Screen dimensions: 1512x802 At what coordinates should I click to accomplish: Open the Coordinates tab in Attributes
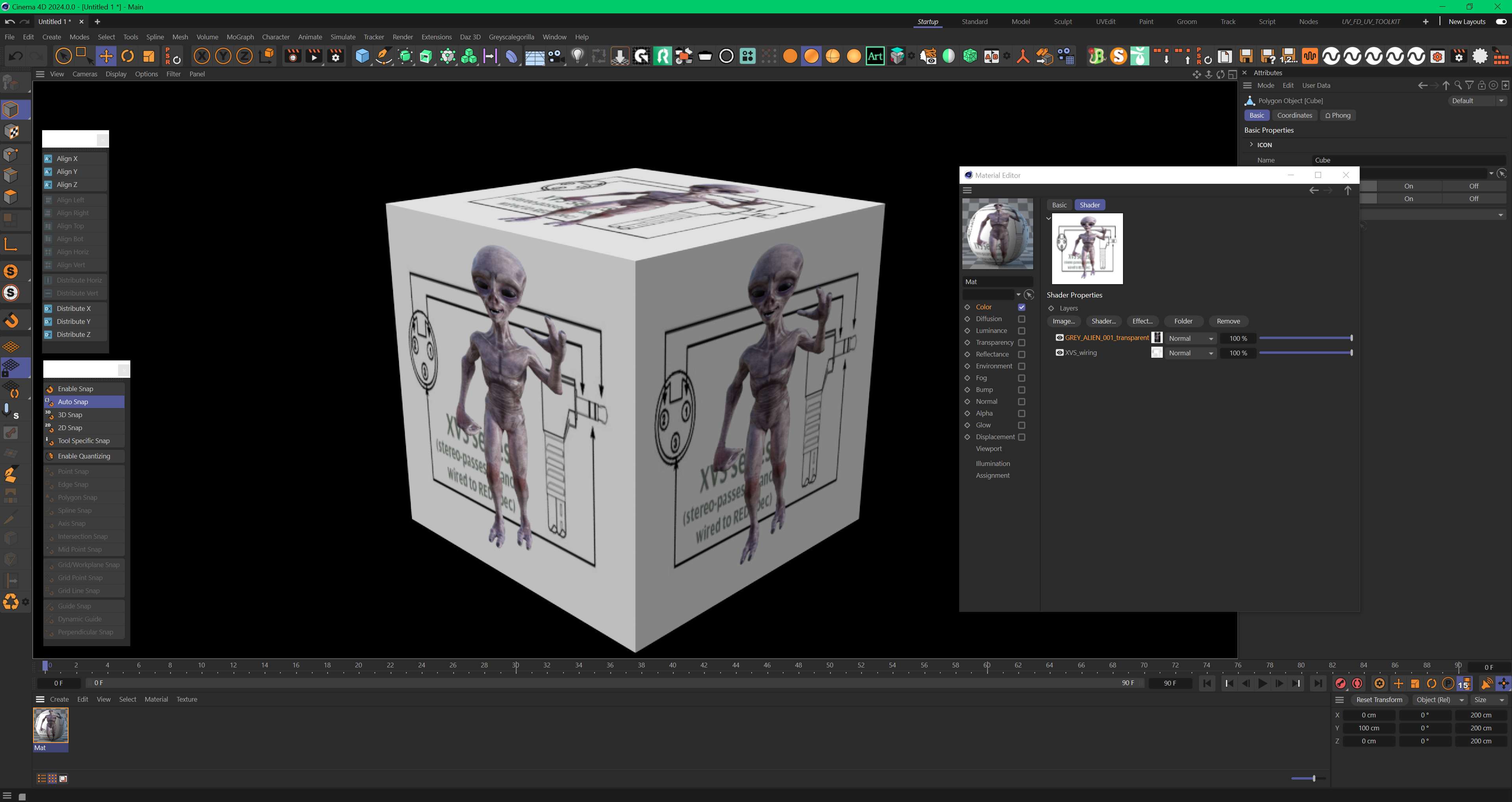[x=1294, y=116]
